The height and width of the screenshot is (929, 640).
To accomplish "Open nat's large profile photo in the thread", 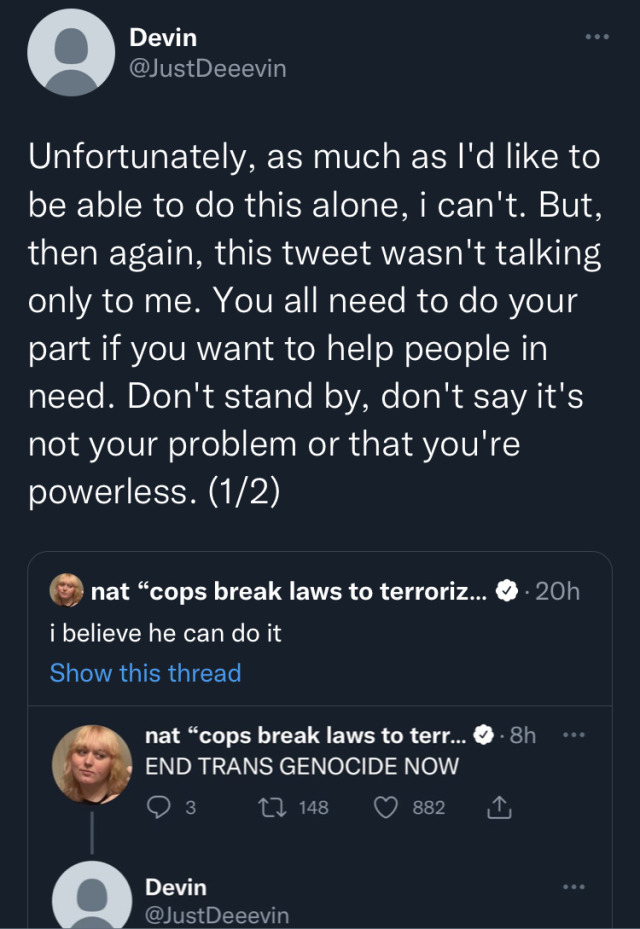I will tap(92, 764).
